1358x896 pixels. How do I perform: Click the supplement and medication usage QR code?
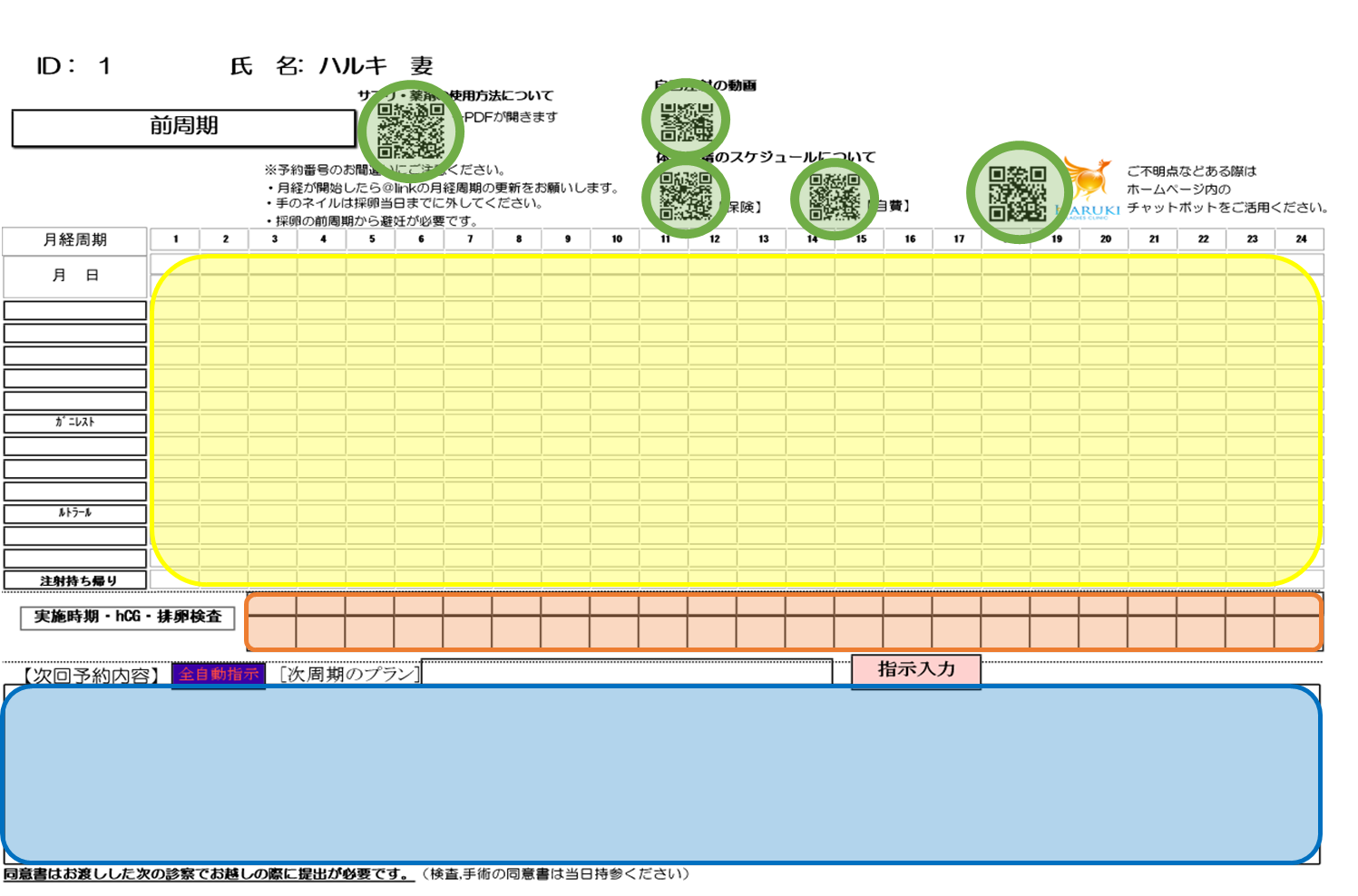411,131
